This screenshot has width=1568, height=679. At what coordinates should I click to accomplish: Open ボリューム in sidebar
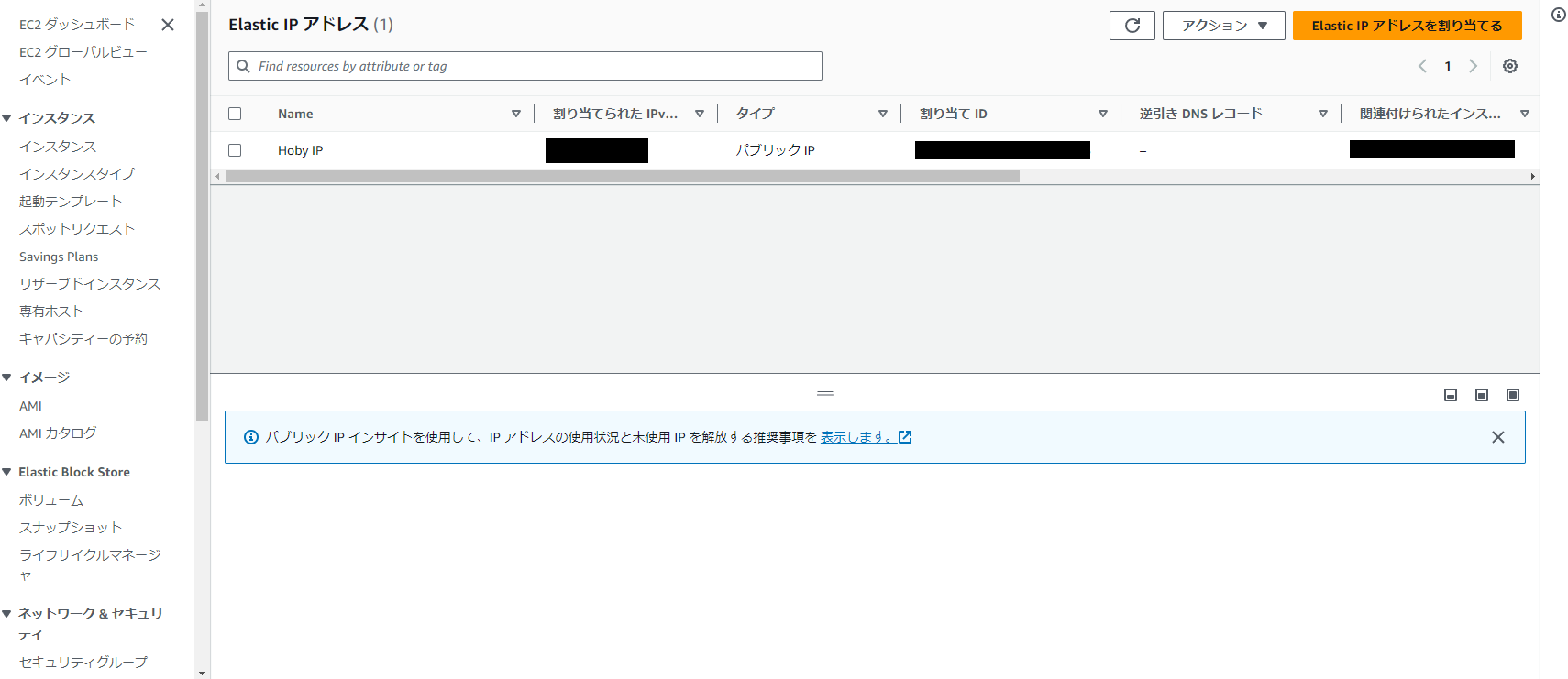click(x=51, y=500)
